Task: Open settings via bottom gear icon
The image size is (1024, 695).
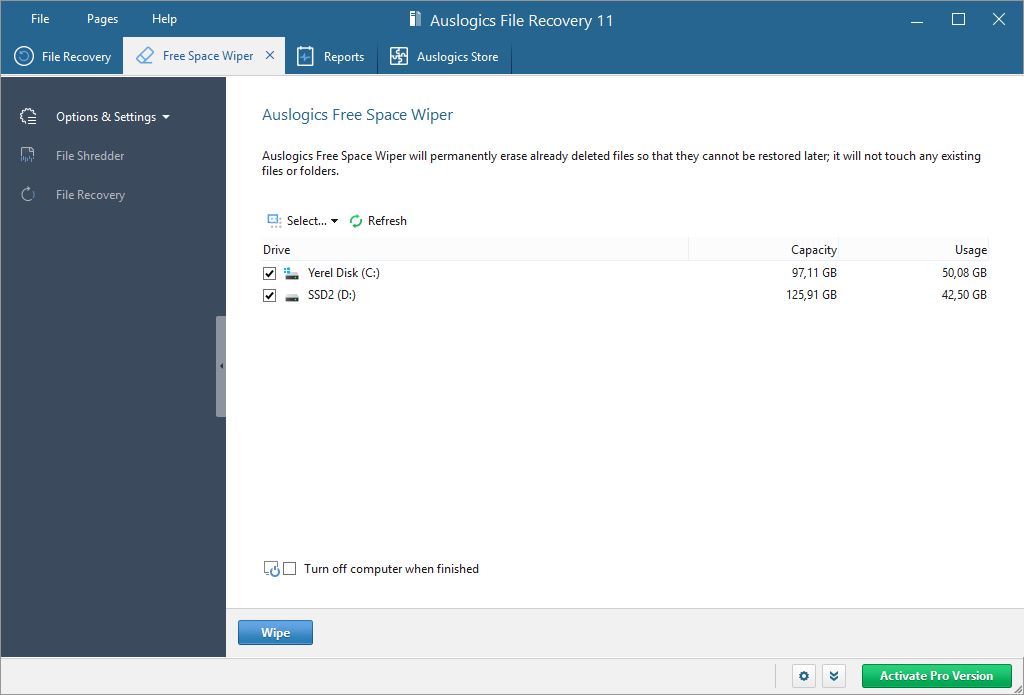Action: click(x=804, y=676)
